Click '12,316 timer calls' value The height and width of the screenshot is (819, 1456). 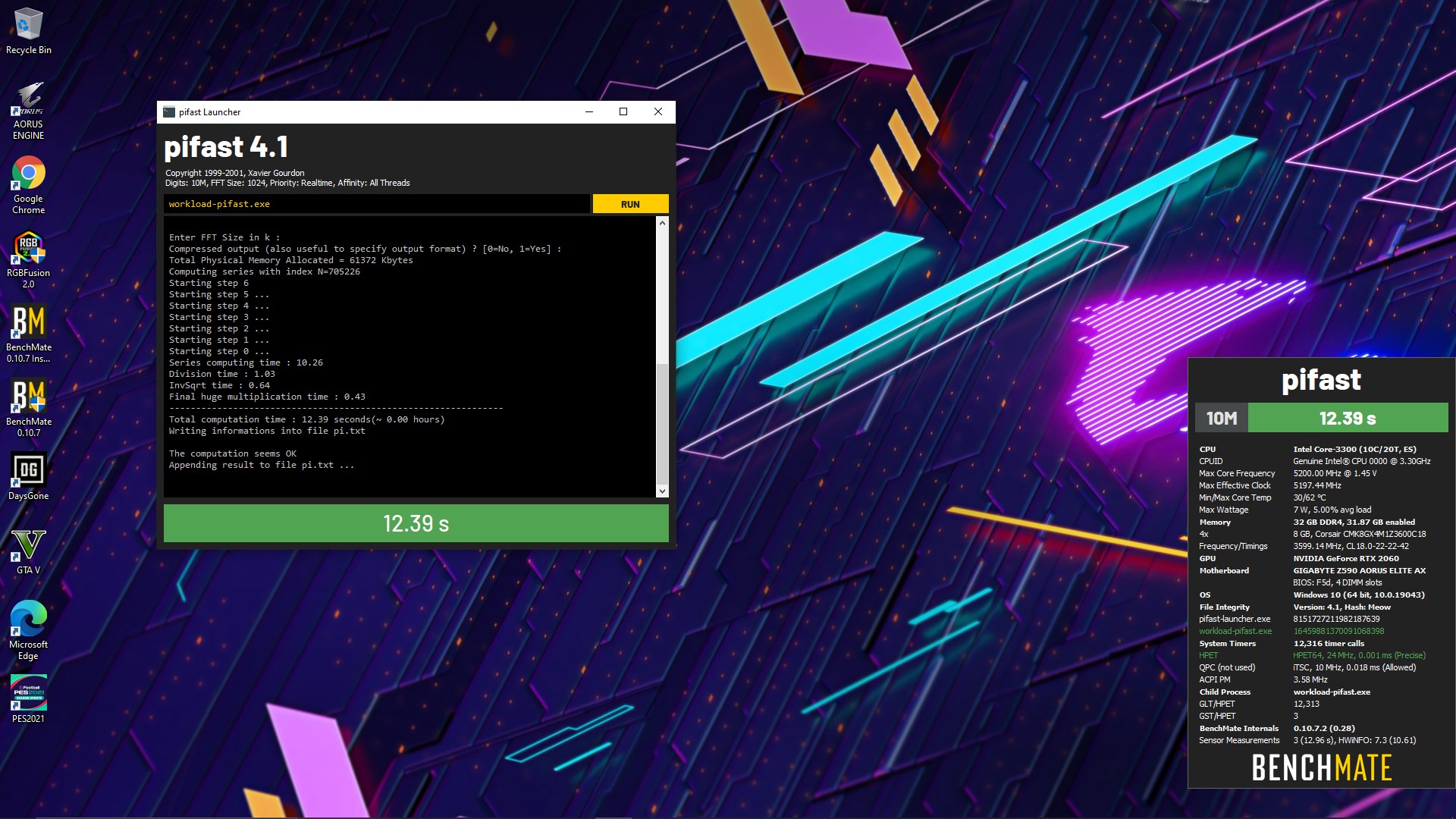click(1329, 643)
